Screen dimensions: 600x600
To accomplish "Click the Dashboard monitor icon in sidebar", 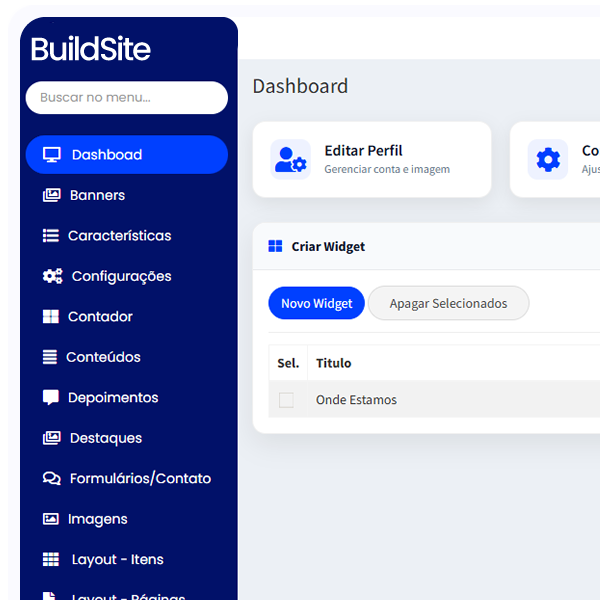I will pyautogui.click(x=52, y=155).
